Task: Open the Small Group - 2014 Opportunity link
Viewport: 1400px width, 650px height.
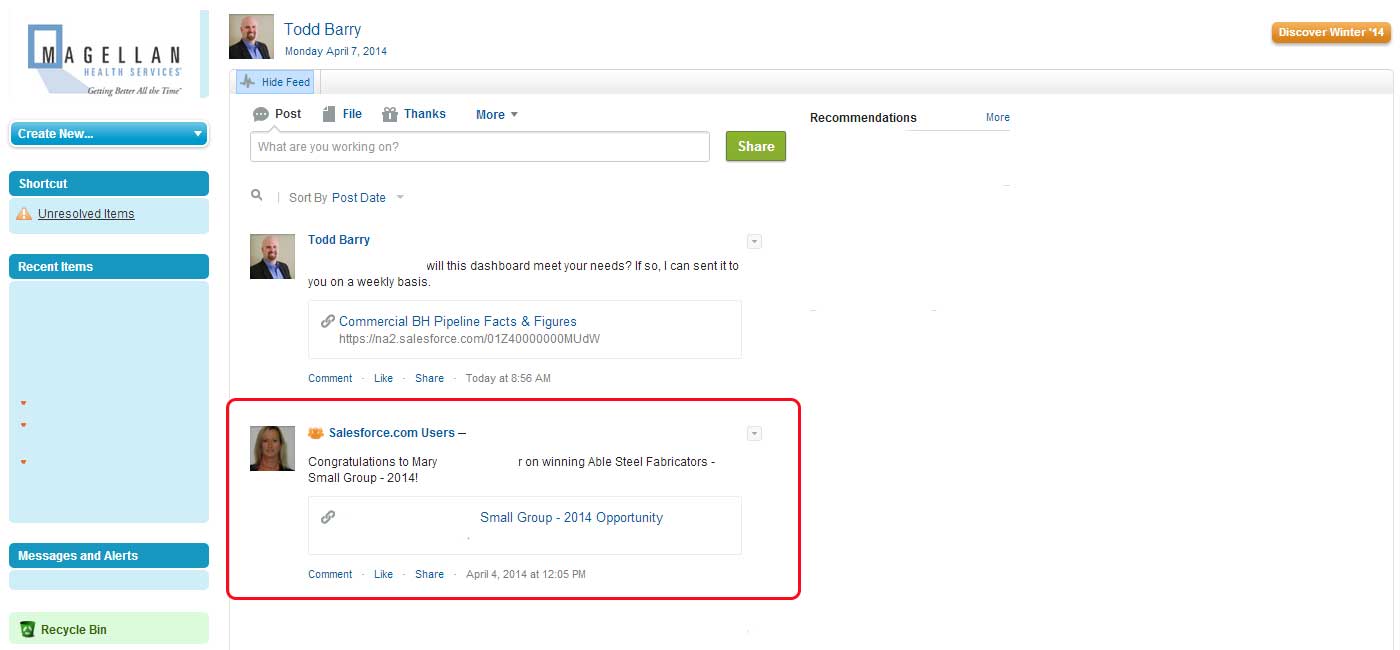Action: click(571, 517)
